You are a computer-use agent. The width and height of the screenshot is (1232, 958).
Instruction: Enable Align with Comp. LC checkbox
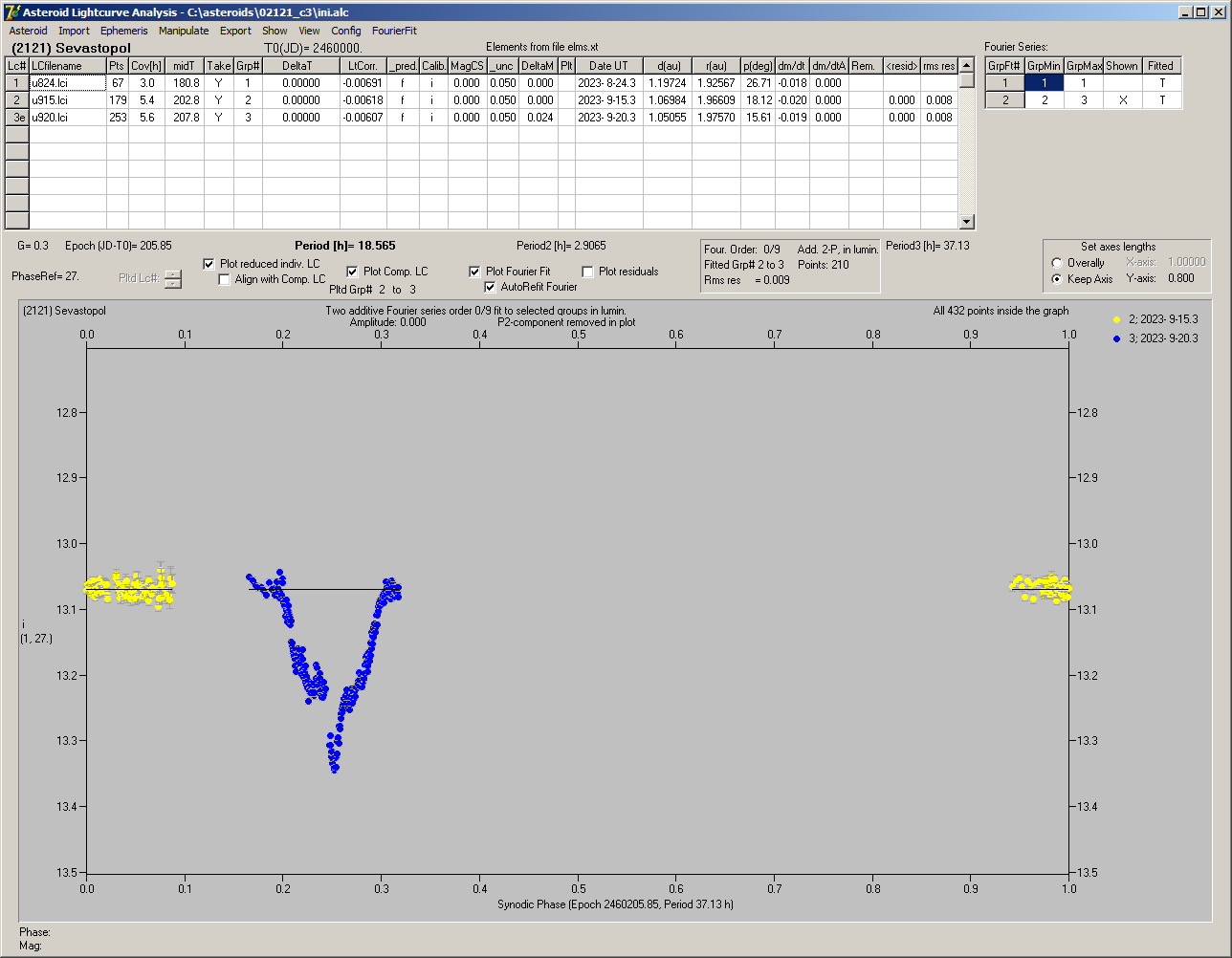click(x=225, y=279)
